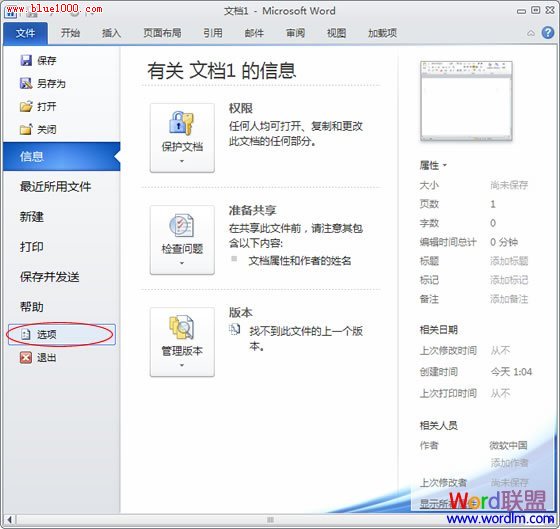Click the 文档属性和作者的姓名 bullet item

tap(300, 261)
